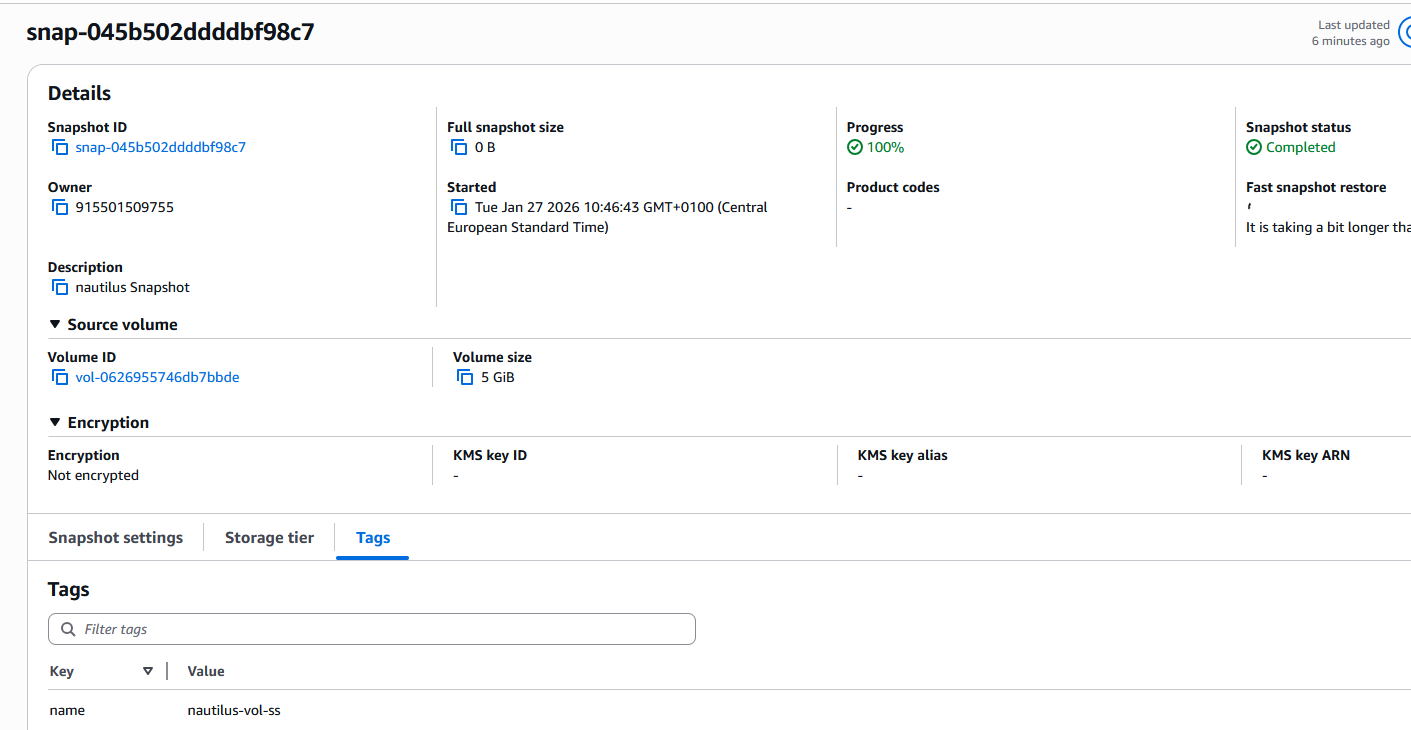Switch to the Snapshot settings tab
Screen dimensions: 1411x730
pos(116,538)
